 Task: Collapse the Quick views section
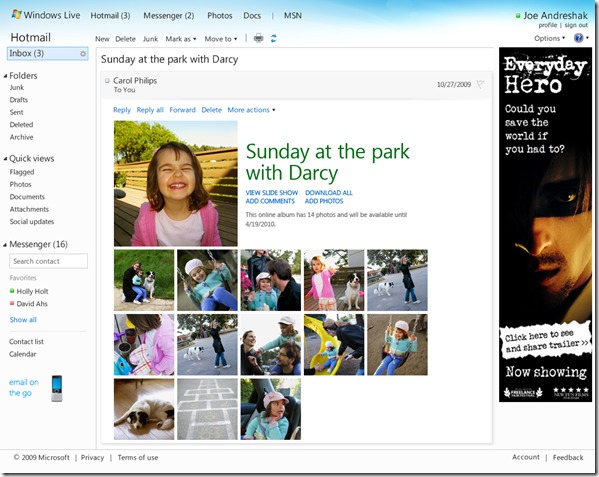pos(5,158)
